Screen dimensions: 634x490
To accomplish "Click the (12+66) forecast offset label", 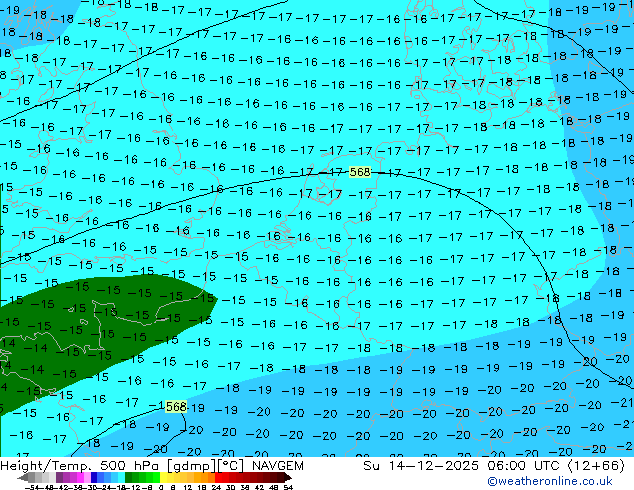I will point(596,465).
